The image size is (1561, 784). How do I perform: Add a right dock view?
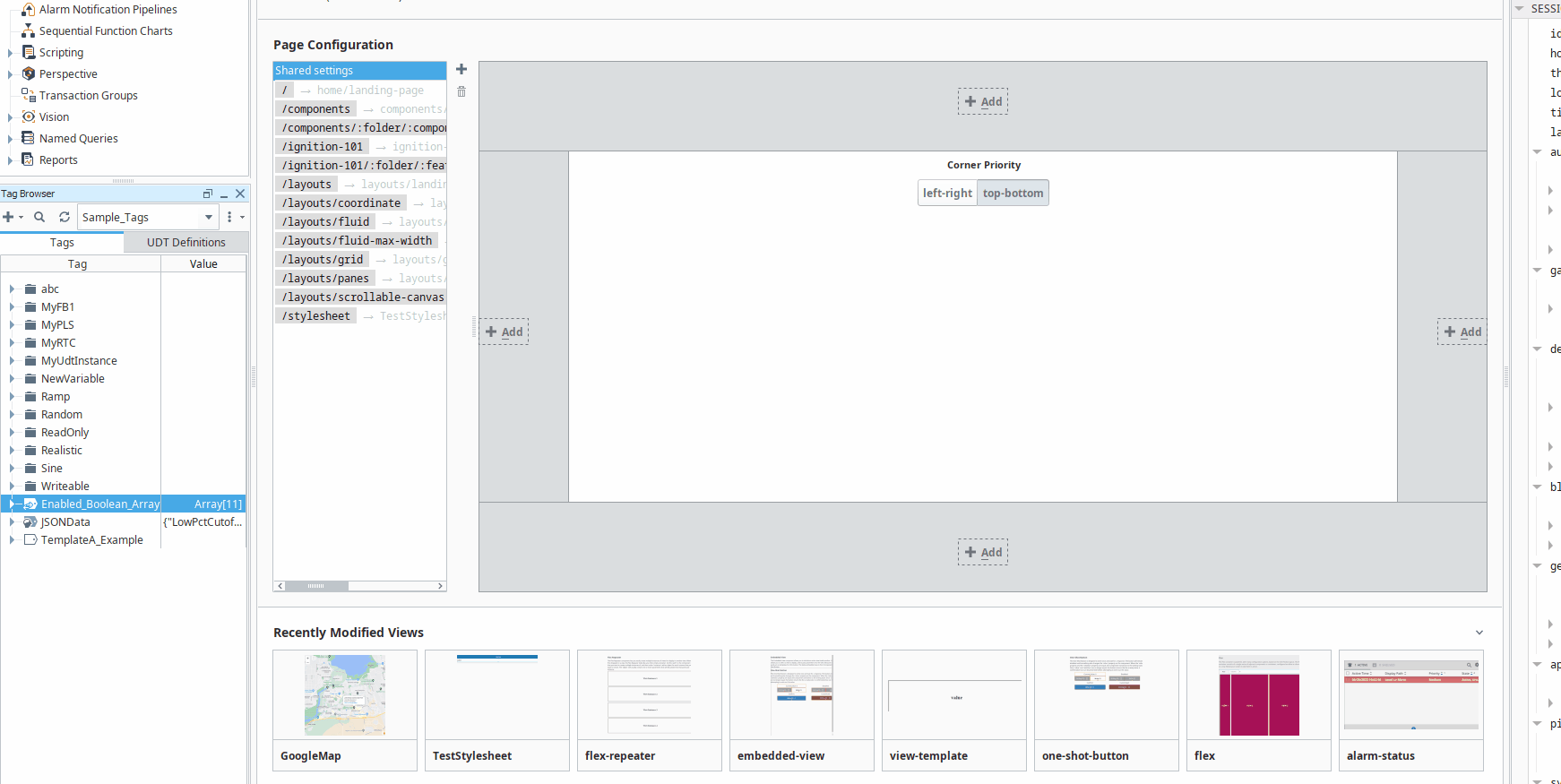(1462, 332)
